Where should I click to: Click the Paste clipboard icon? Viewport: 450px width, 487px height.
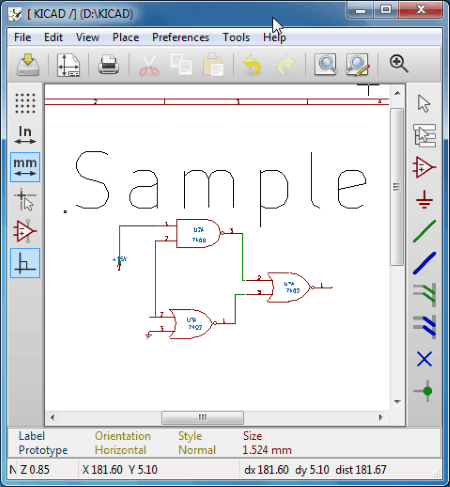coord(213,64)
